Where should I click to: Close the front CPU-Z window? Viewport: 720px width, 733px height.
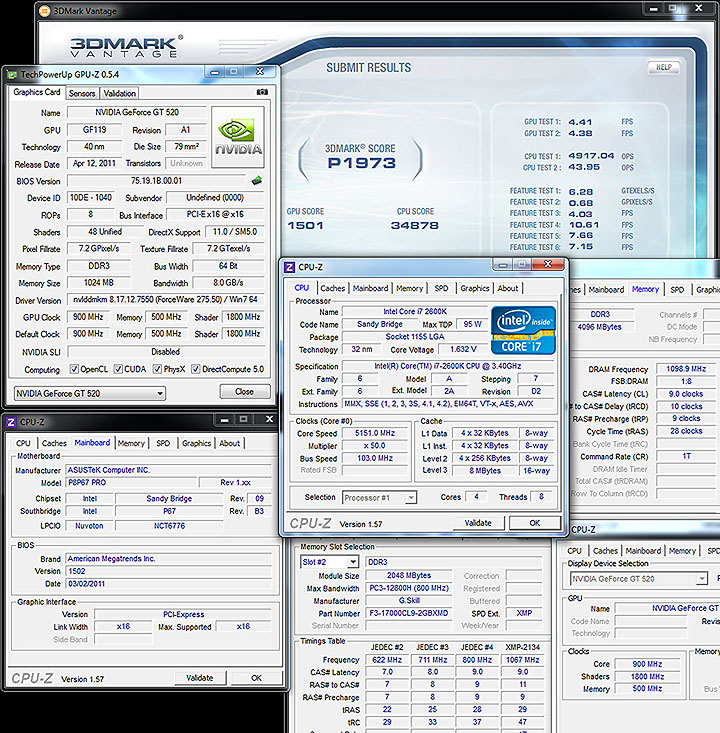(x=547, y=264)
